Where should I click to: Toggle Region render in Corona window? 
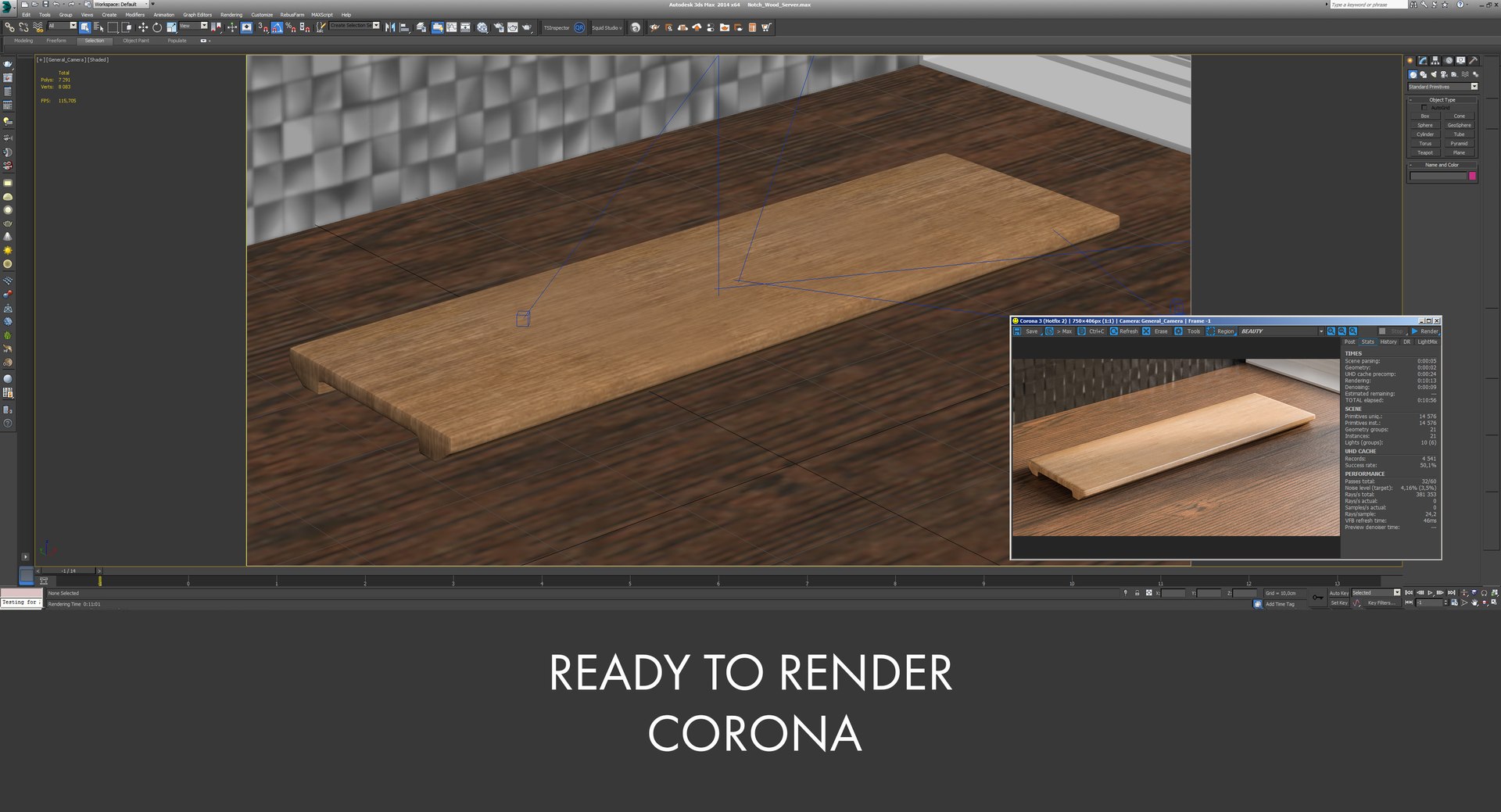coord(1220,331)
